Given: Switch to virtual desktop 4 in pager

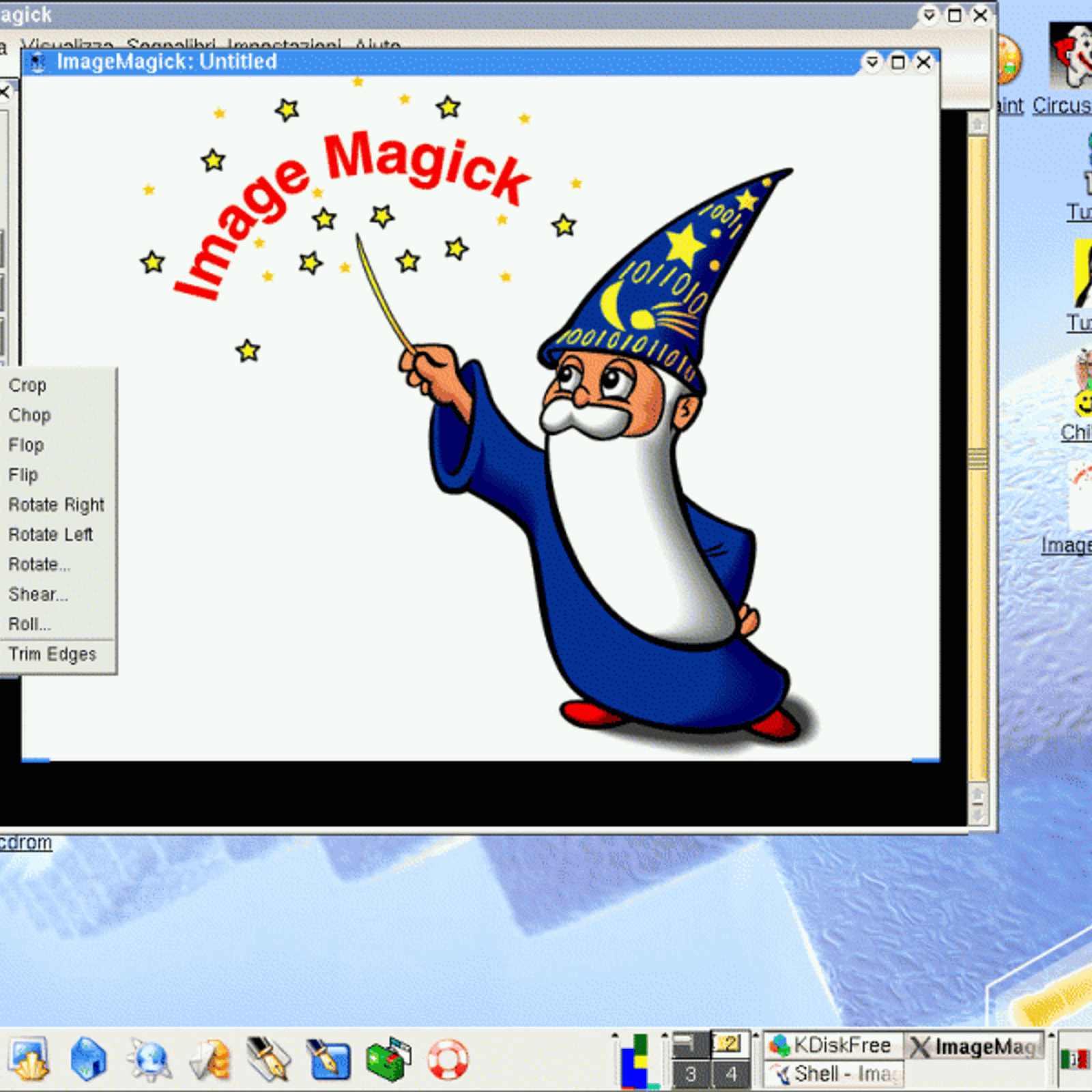Looking at the screenshot, I should [730, 1074].
